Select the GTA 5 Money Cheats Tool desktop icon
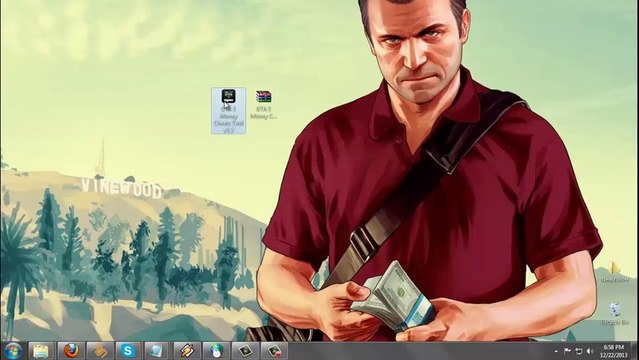This screenshot has width=639, height=360. 229,110
